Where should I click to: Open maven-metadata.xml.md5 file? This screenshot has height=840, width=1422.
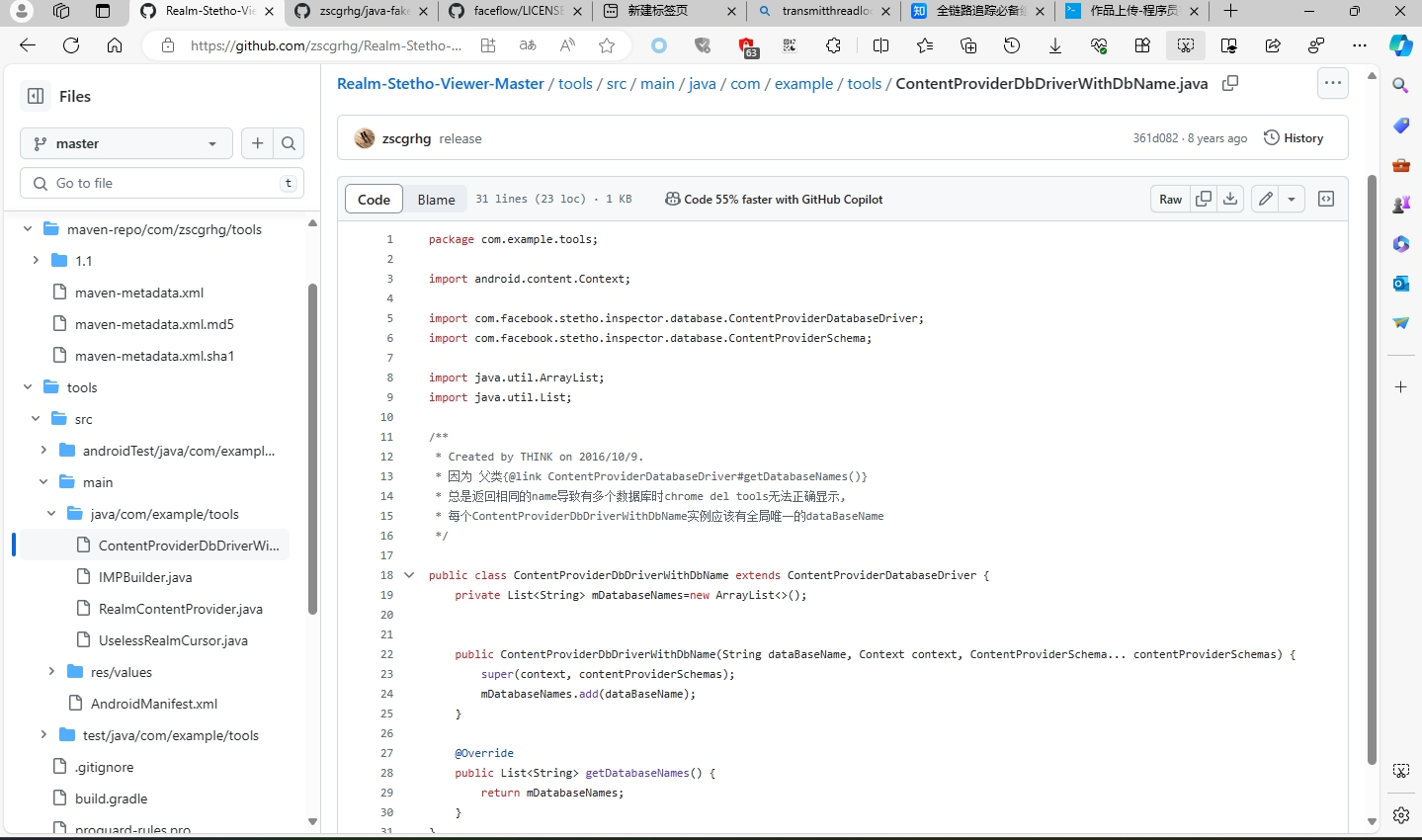point(154,324)
